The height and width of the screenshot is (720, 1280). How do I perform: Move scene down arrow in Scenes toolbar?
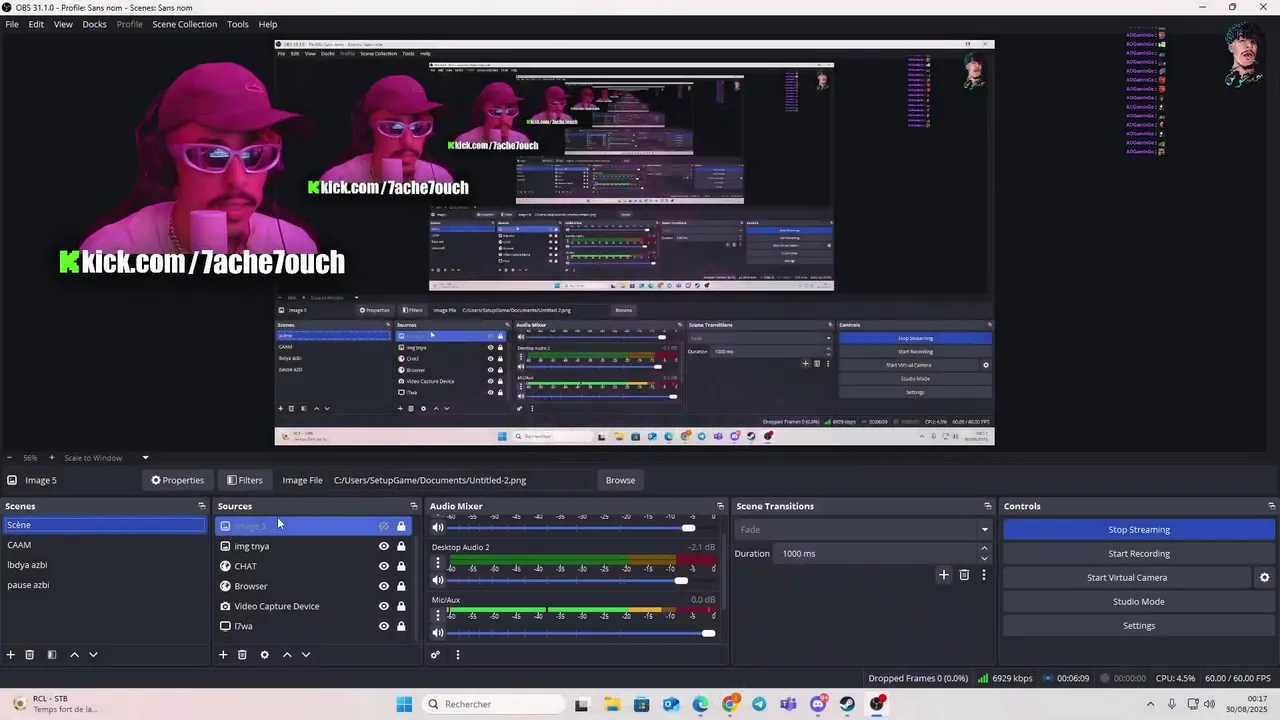point(93,655)
